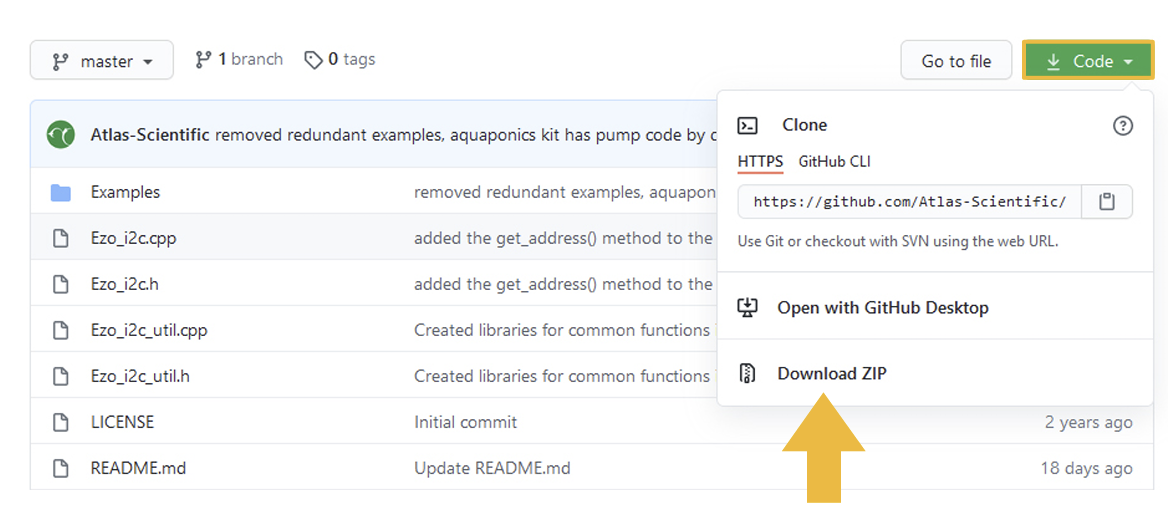The width and height of the screenshot is (1174, 511).
Task: Copy the clone URL with clipboard icon
Action: click(1107, 202)
